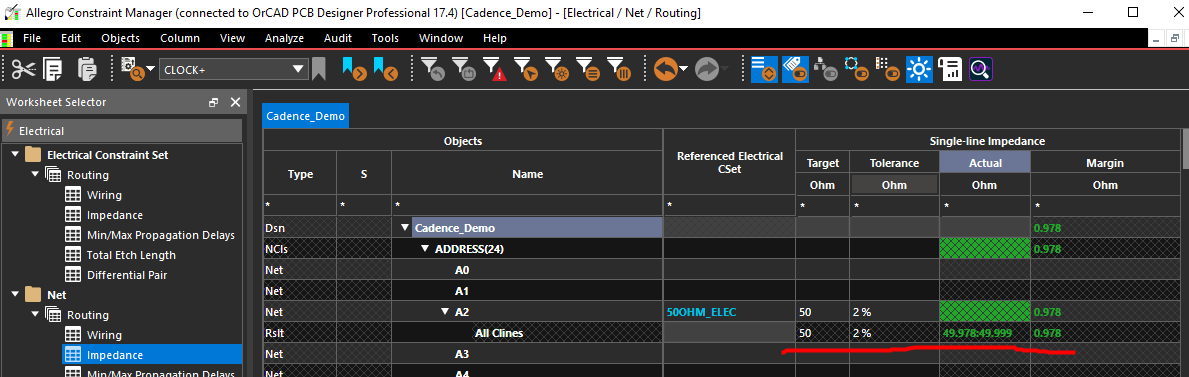Open the report document icon

pyautogui.click(x=949, y=69)
